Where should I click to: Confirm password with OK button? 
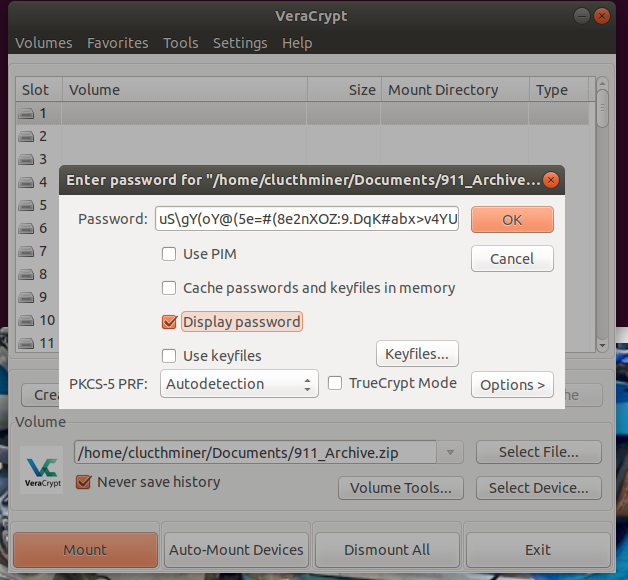[x=512, y=220]
